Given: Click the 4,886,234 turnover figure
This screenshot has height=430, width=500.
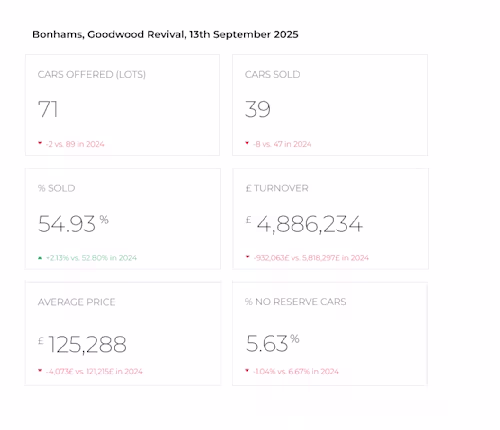Looking at the screenshot, I should [x=310, y=224].
